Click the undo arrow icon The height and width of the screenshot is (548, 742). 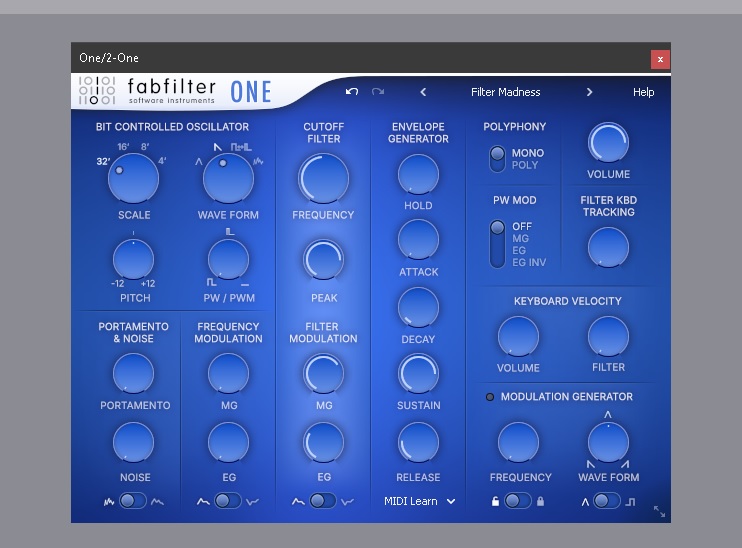(352, 91)
